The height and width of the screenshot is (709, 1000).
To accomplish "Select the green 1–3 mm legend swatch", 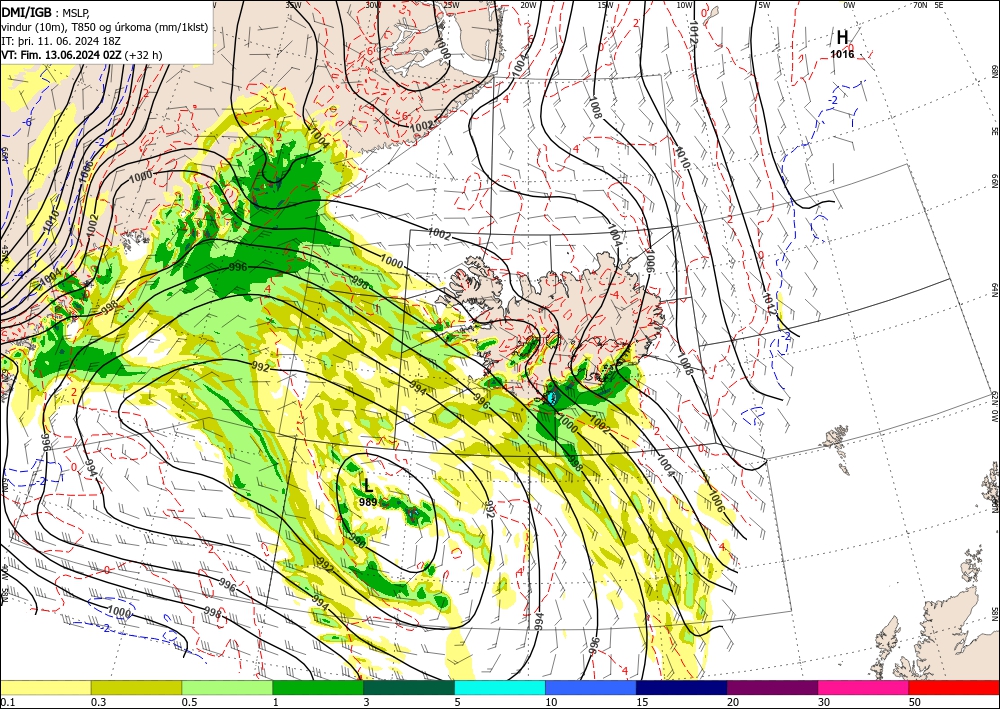I will [318, 687].
